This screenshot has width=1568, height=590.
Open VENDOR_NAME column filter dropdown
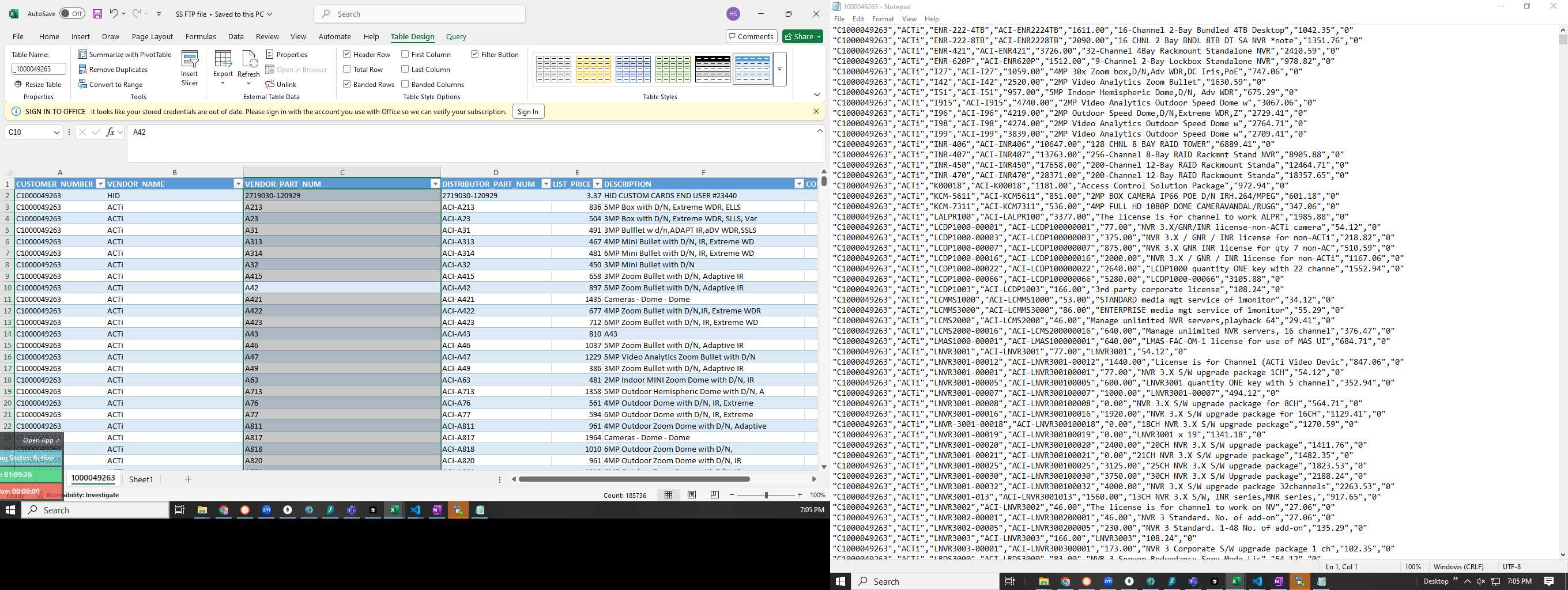click(x=238, y=184)
